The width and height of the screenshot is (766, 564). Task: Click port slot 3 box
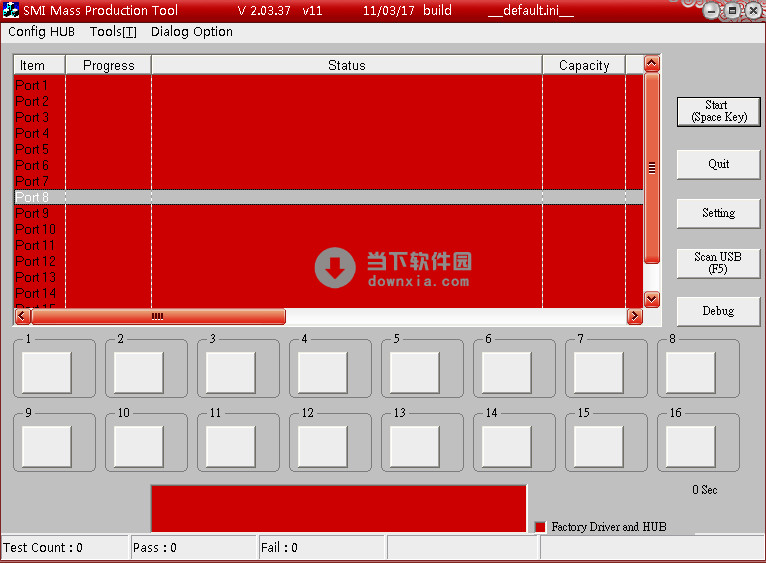tap(231, 373)
